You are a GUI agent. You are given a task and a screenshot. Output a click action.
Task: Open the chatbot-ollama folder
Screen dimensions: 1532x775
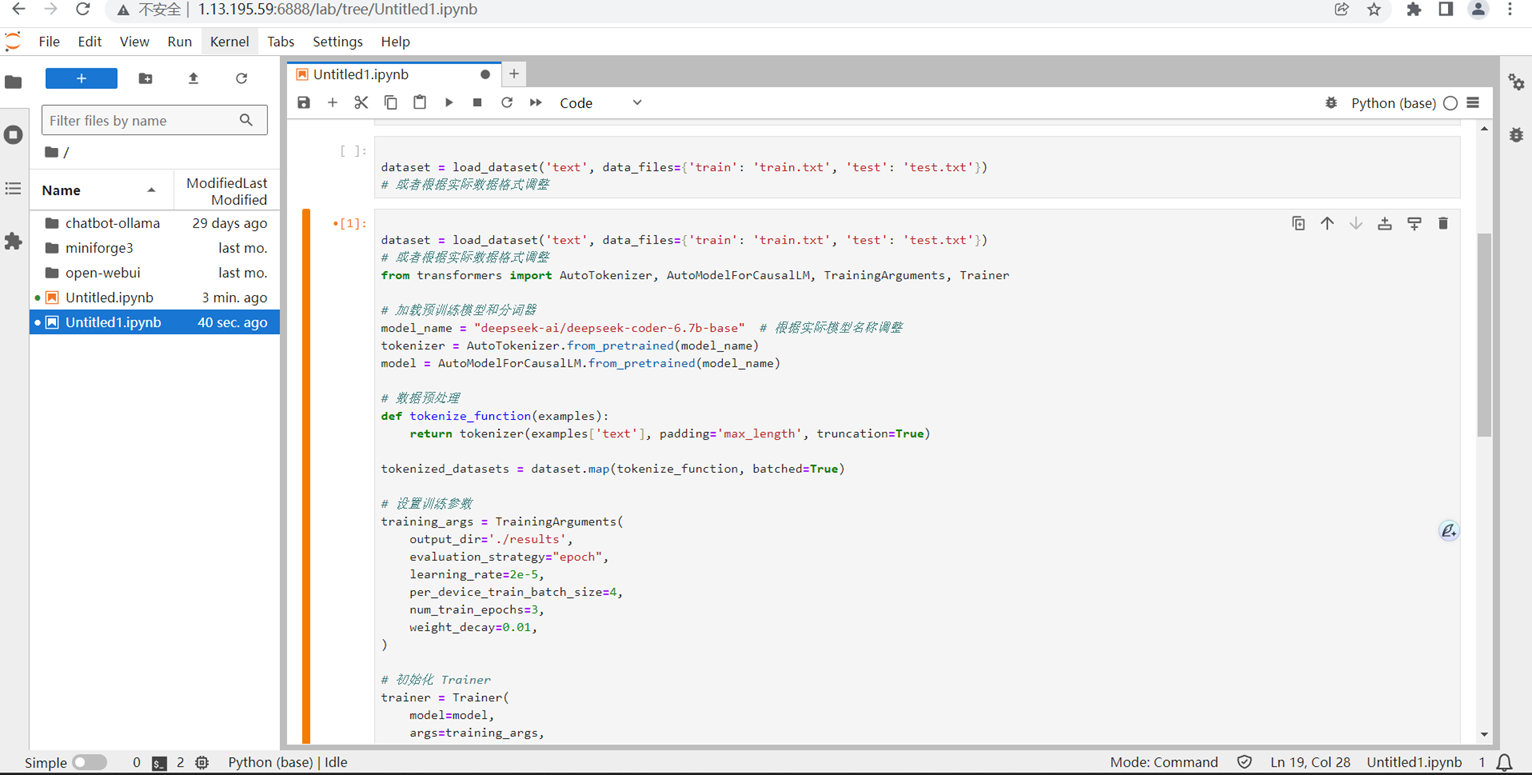click(112, 223)
